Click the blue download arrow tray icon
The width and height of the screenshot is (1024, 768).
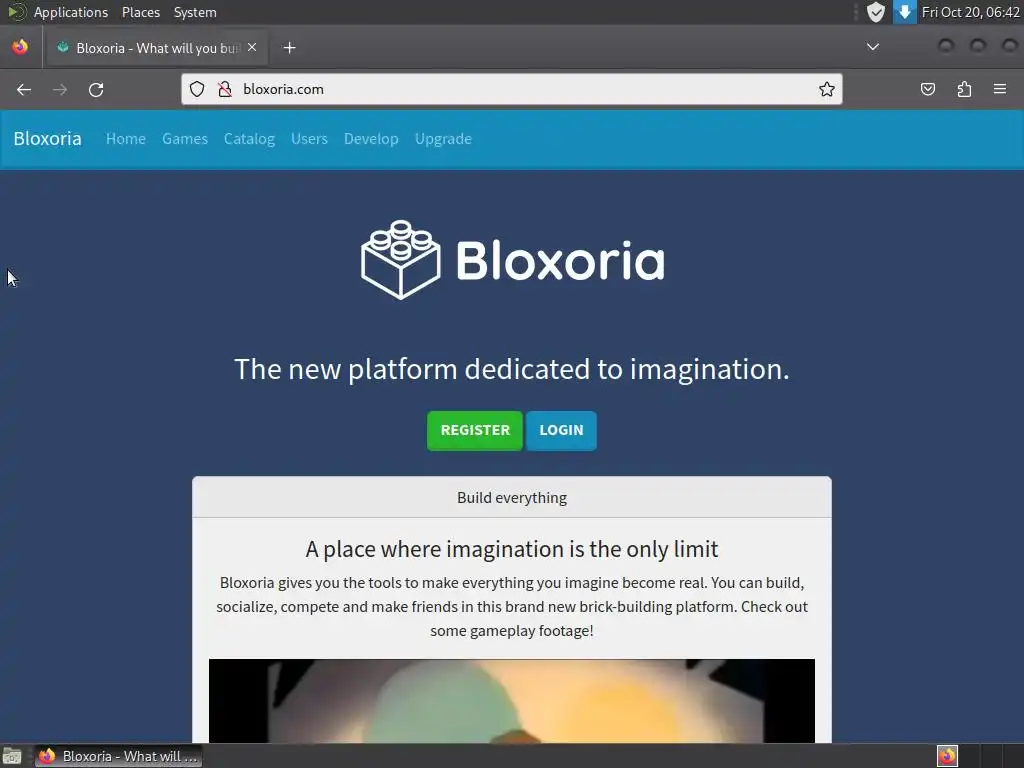pyautogui.click(x=904, y=12)
